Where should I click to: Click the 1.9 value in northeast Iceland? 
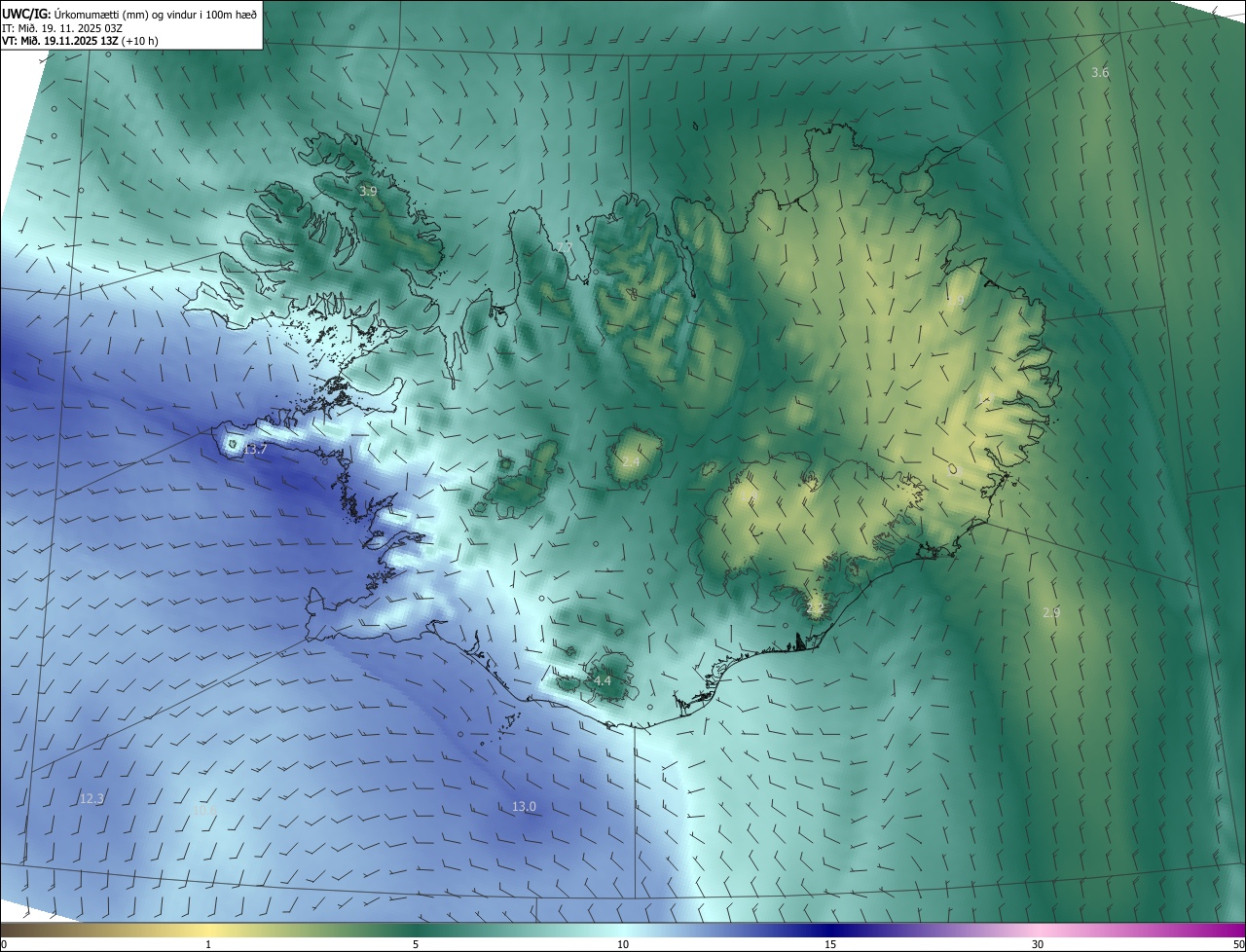[x=955, y=301]
